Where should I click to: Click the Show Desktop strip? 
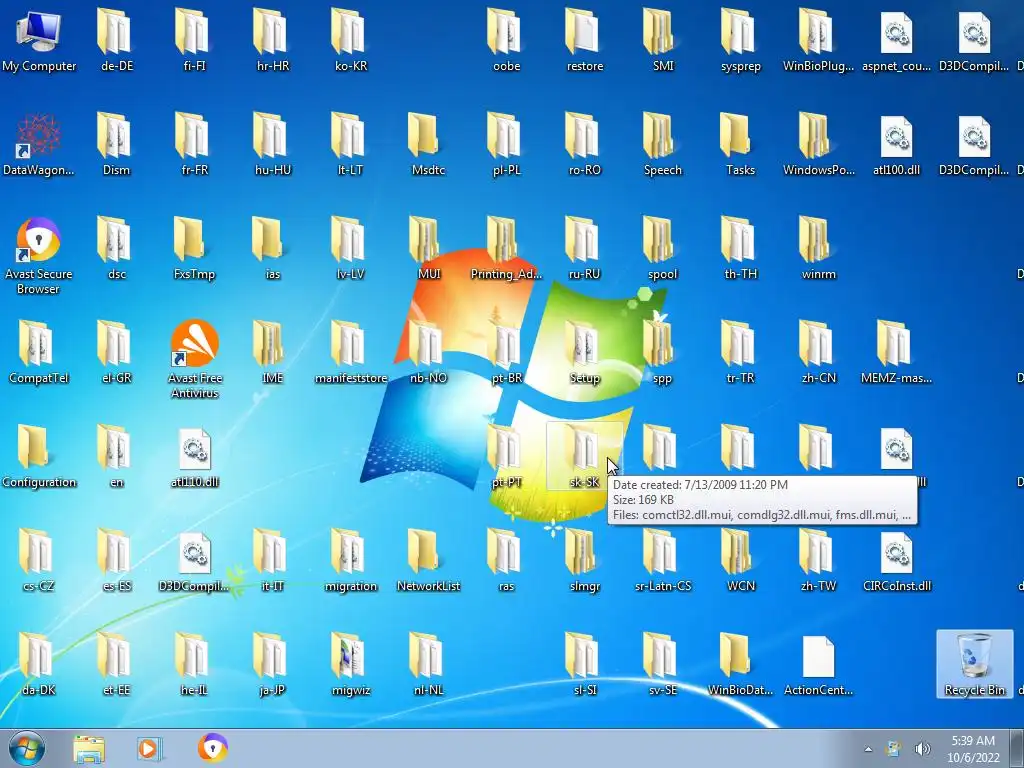pos(1017,748)
